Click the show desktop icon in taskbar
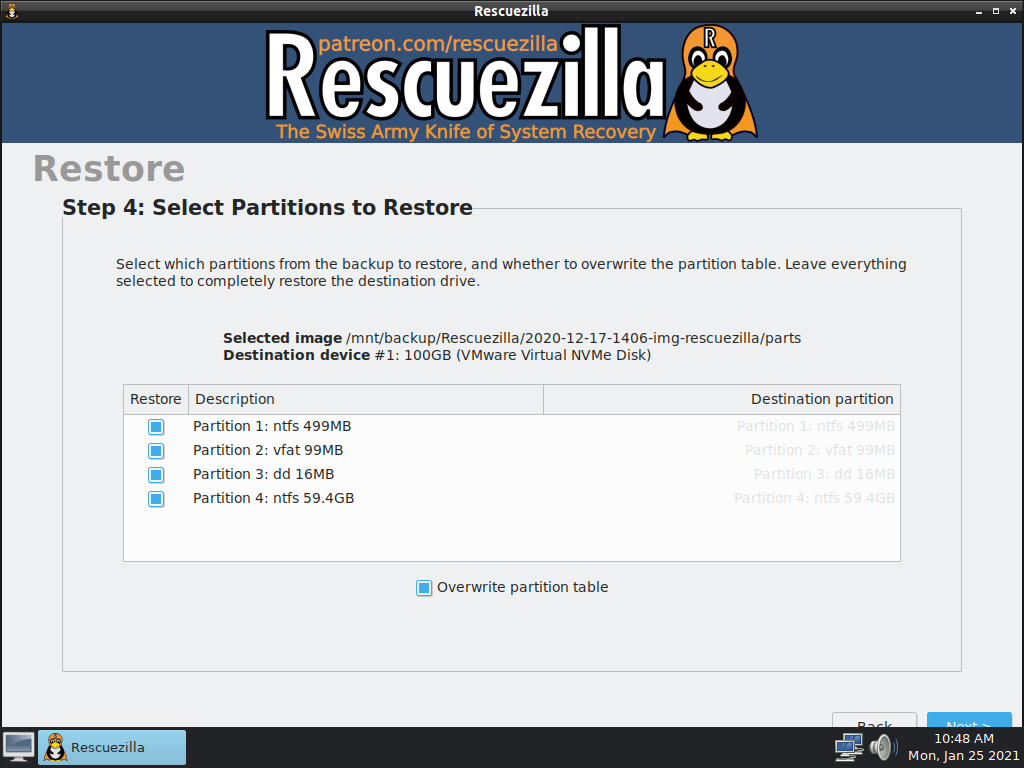The width and height of the screenshot is (1024, 768). tap(18, 747)
